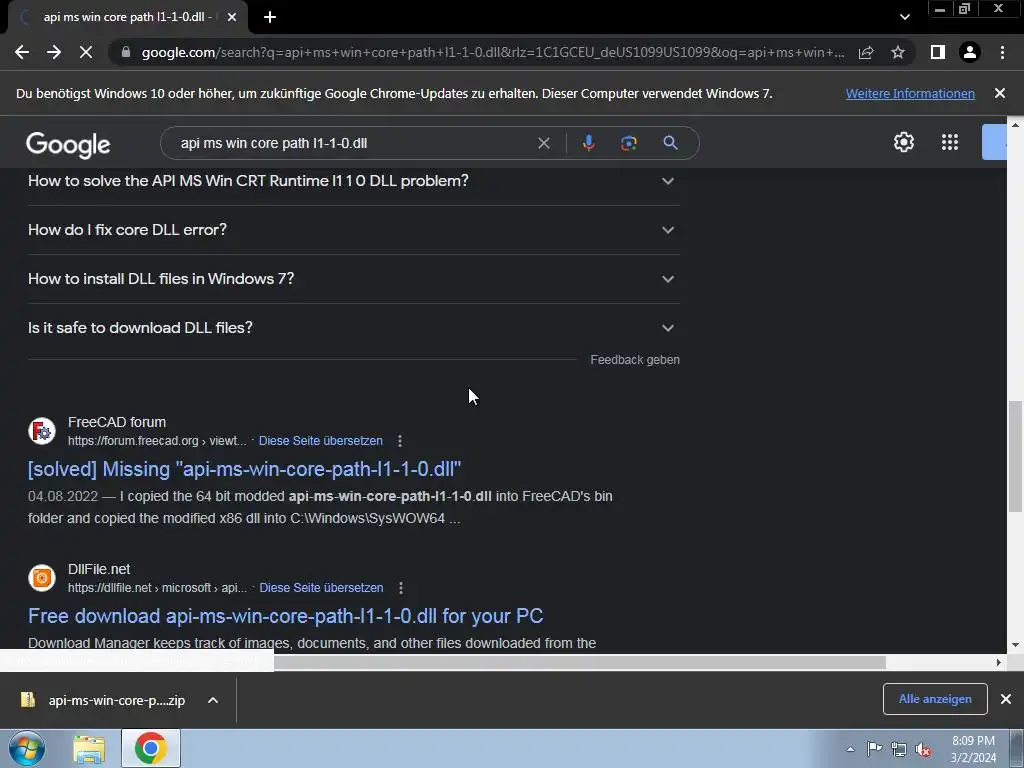Click Feedback geben link
The height and width of the screenshot is (768, 1024).
coord(635,360)
